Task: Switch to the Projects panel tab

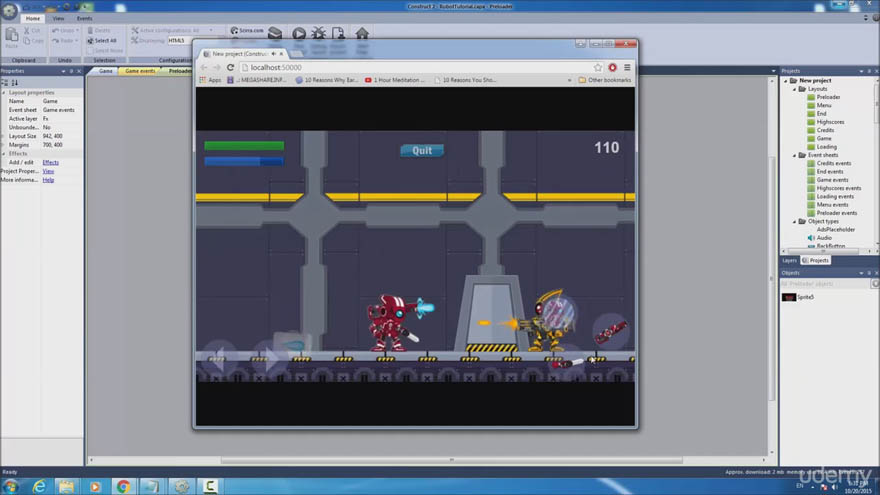Action: [815, 260]
